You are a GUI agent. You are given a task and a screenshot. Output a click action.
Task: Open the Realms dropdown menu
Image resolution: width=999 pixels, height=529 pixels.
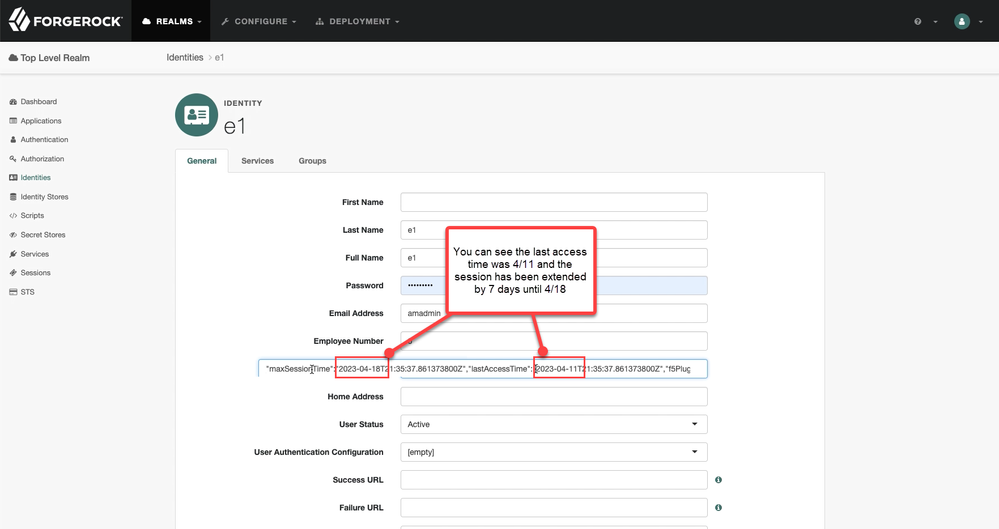pos(172,21)
